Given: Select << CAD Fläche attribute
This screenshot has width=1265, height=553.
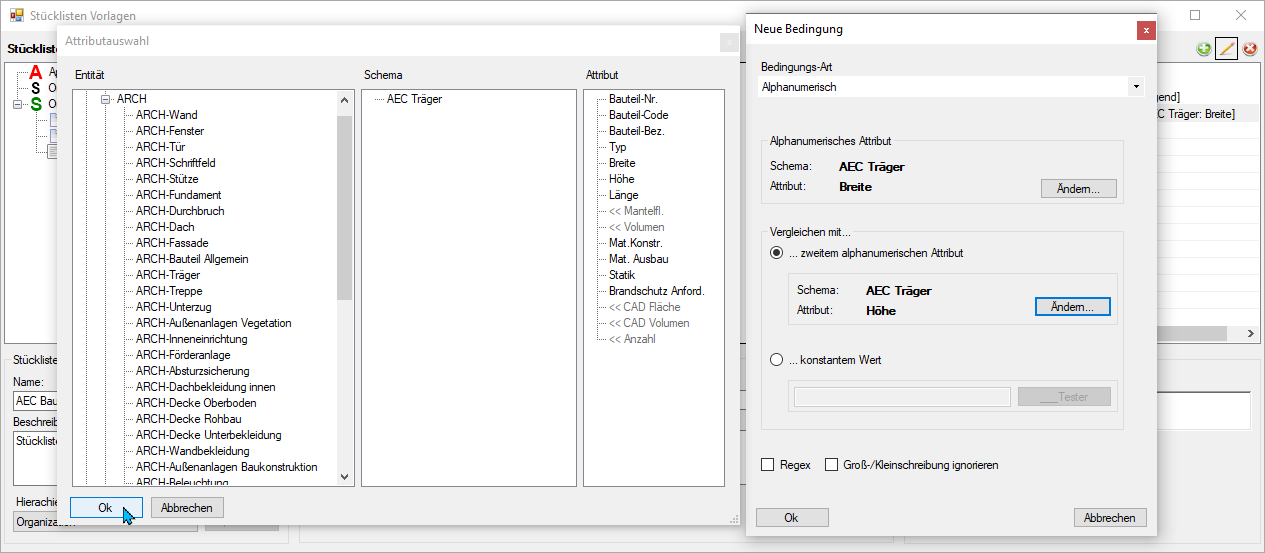Looking at the screenshot, I should point(645,307).
